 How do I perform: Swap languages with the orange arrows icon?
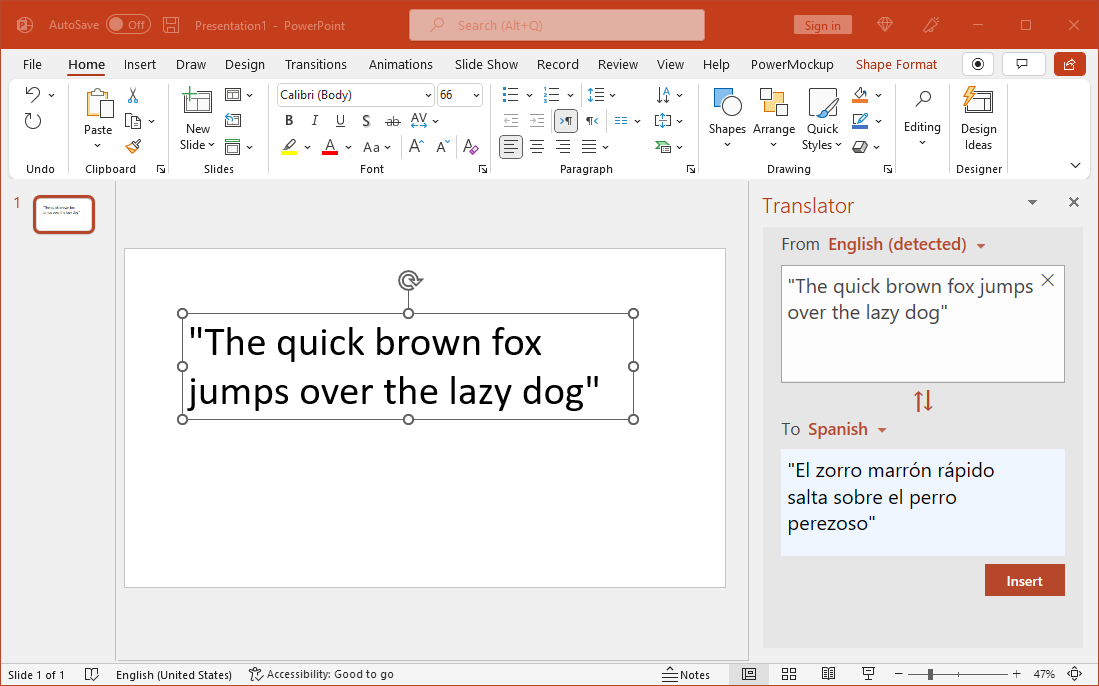coord(923,401)
